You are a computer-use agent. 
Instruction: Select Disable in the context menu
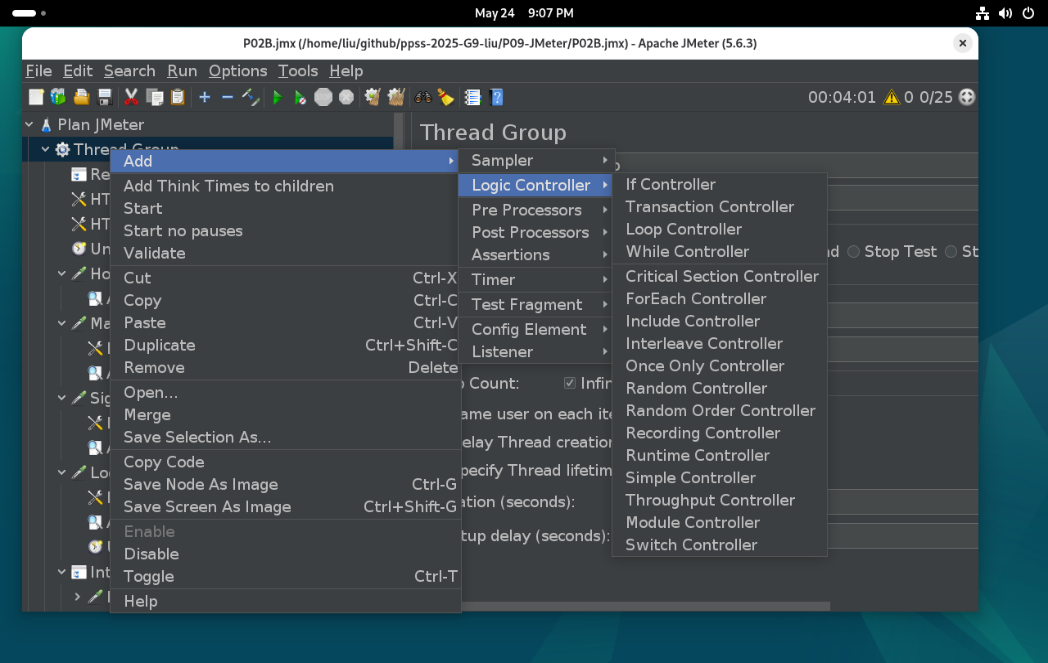pos(286,554)
